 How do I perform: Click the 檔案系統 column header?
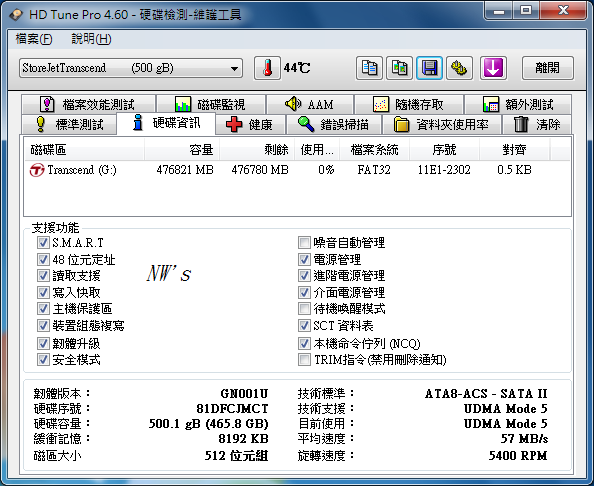374,149
